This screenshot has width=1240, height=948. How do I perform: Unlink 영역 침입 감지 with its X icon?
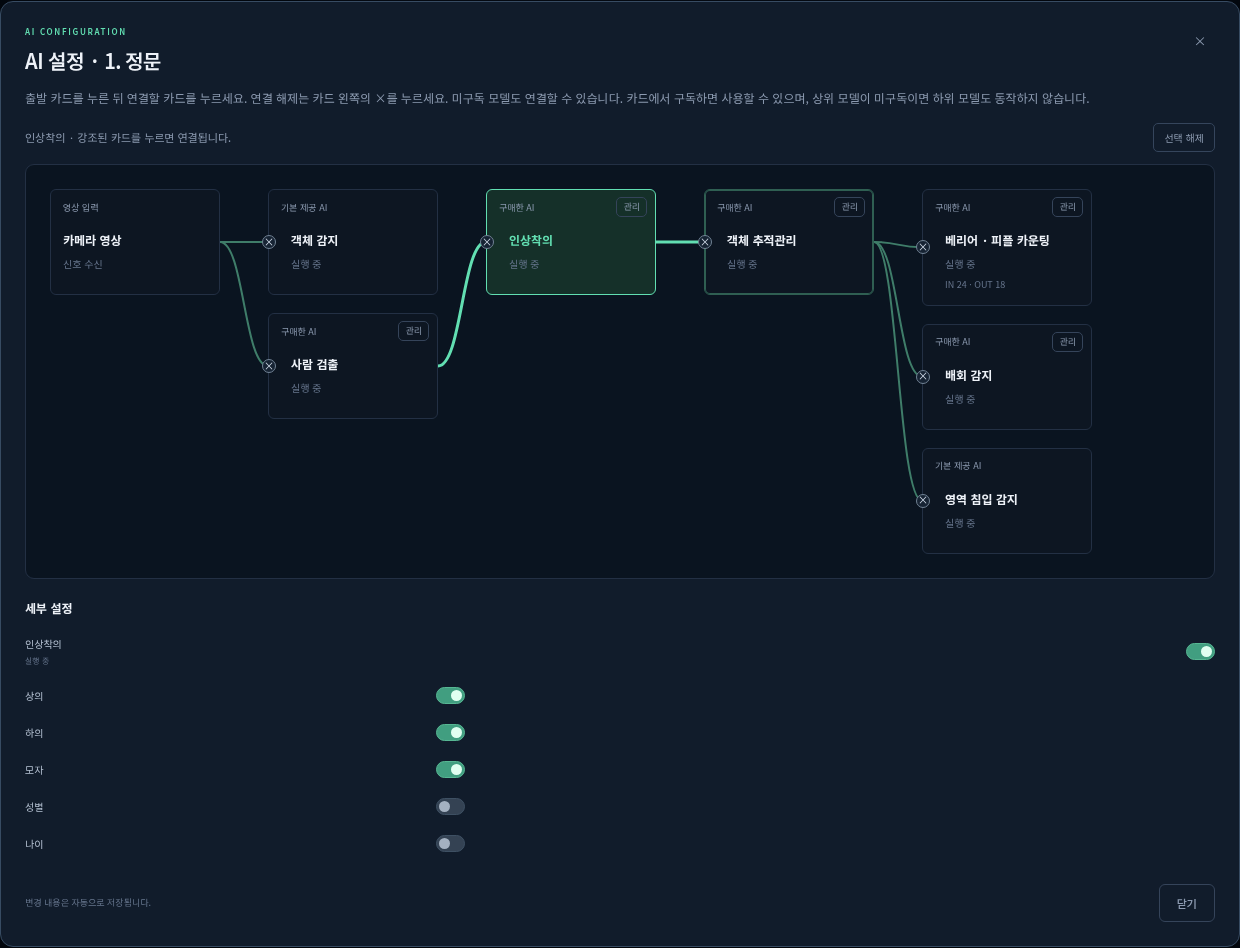click(923, 501)
